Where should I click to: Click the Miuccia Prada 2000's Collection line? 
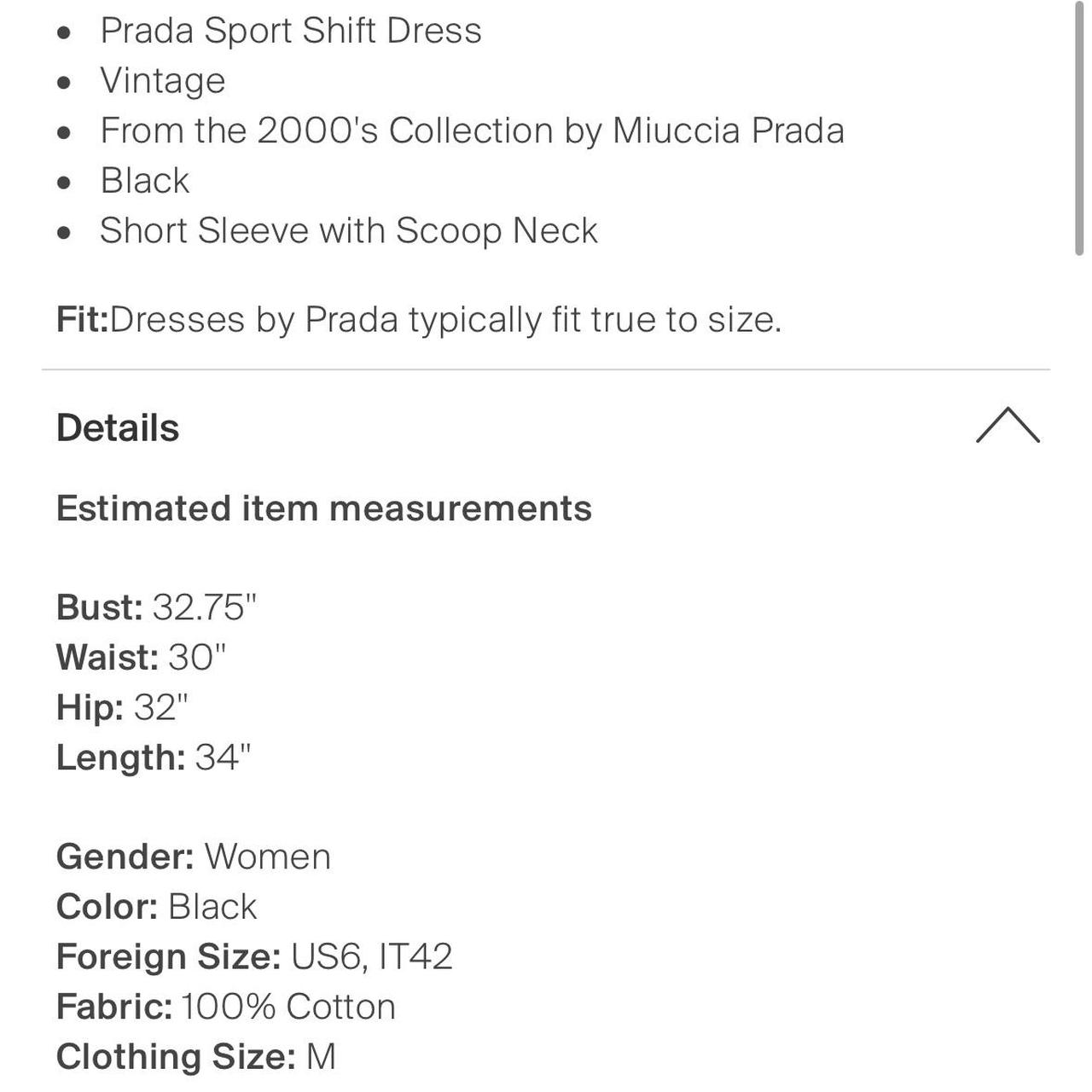[x=472, y=131]
